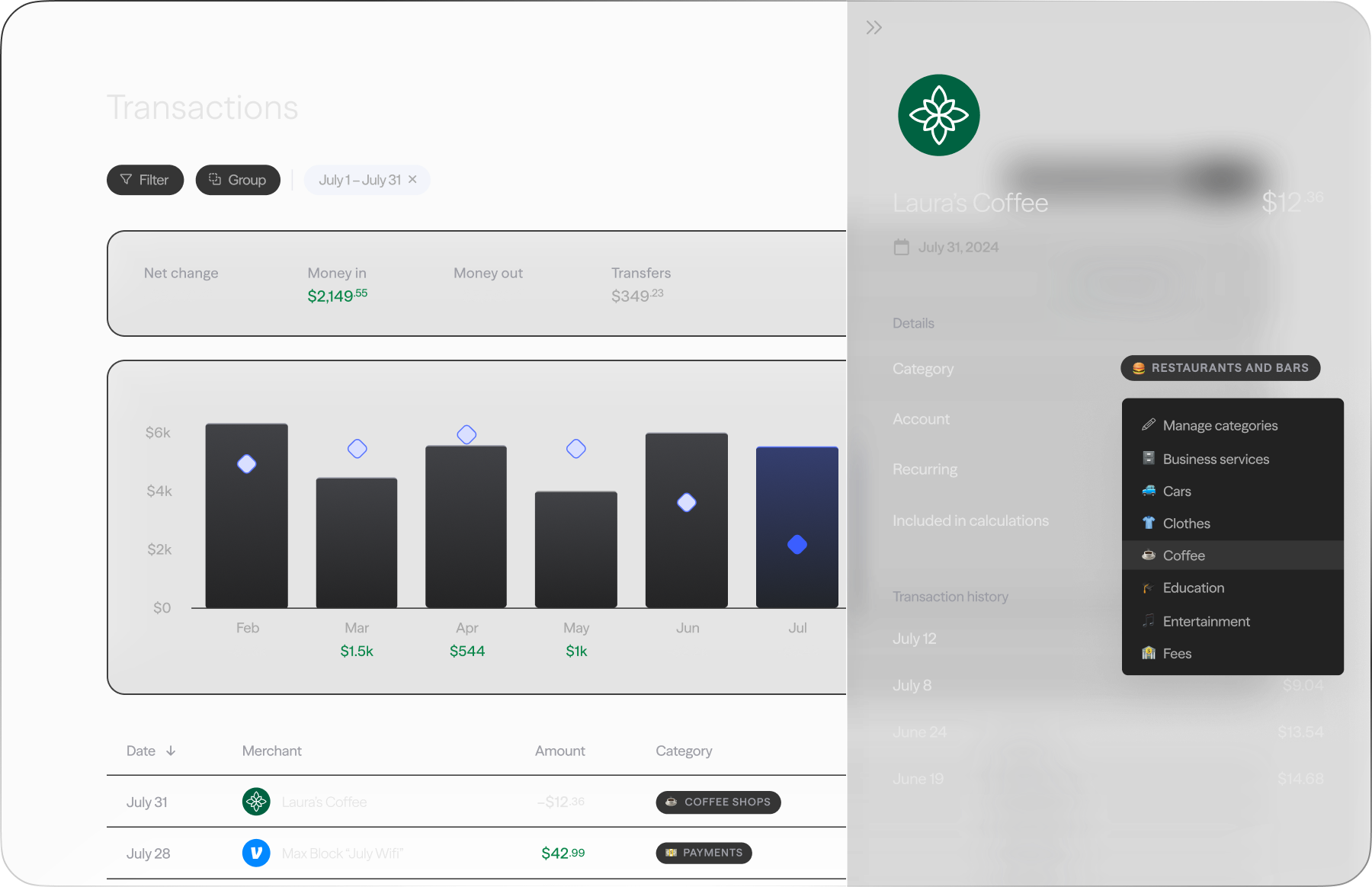Click the highlighted Jul bar in the chart
1372x887 pixels.
click(x=797, y=526)
